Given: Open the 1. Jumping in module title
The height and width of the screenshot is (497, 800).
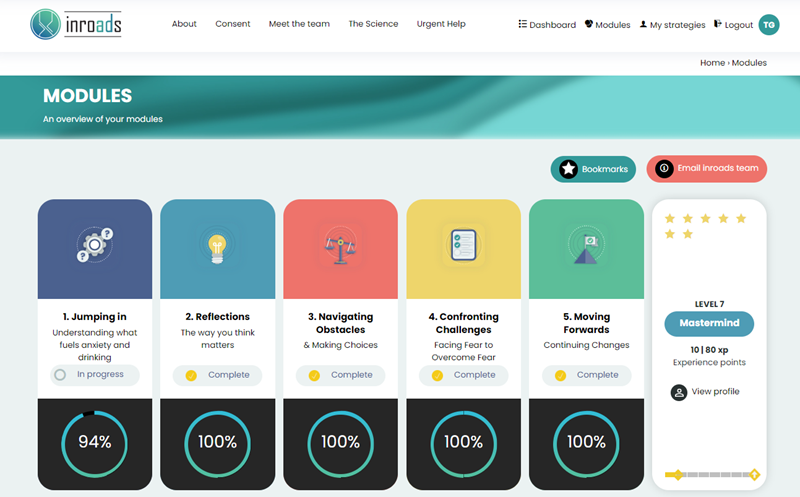Looking at the screenshot, I should pos(95,316).
